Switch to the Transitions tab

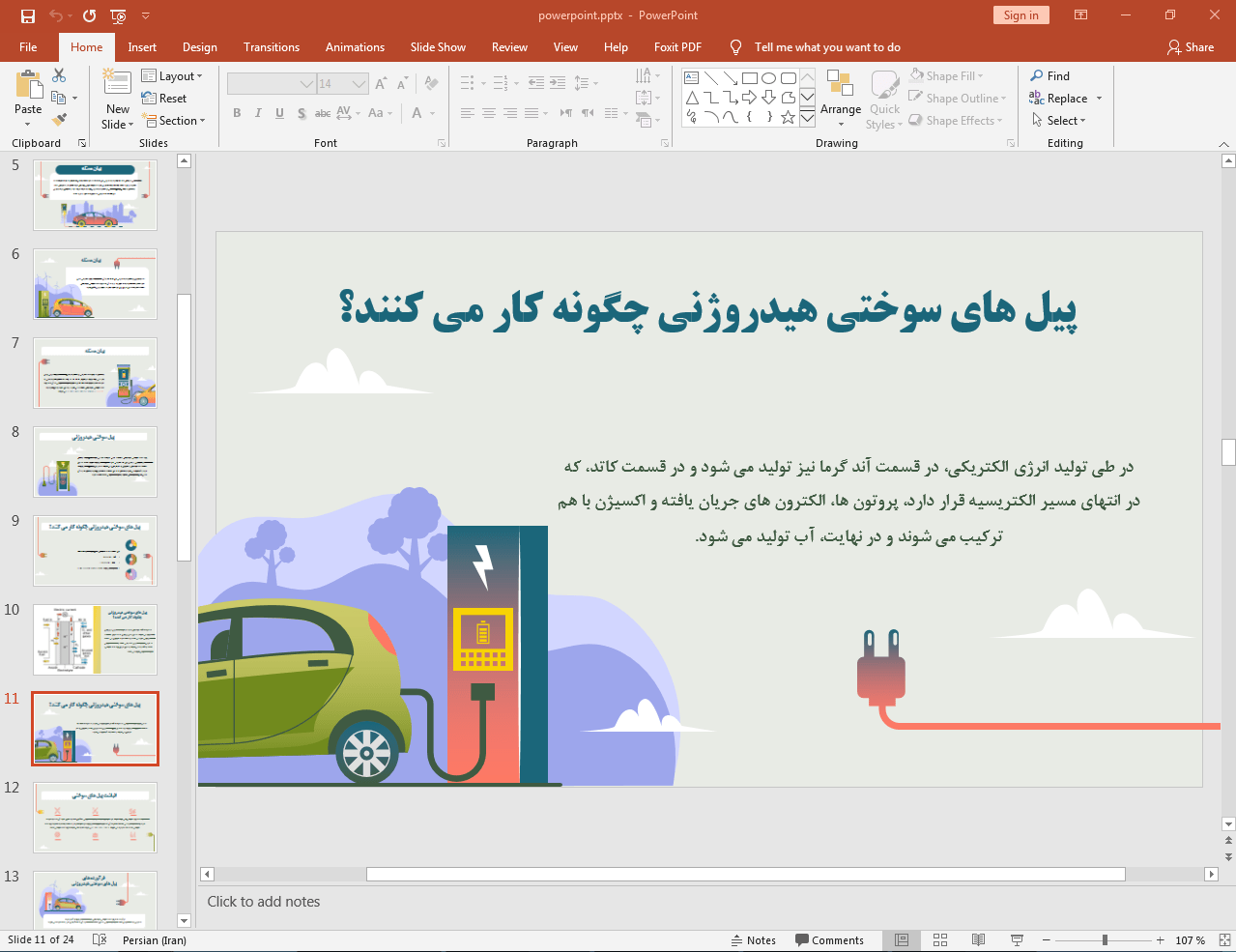(272, 46)
